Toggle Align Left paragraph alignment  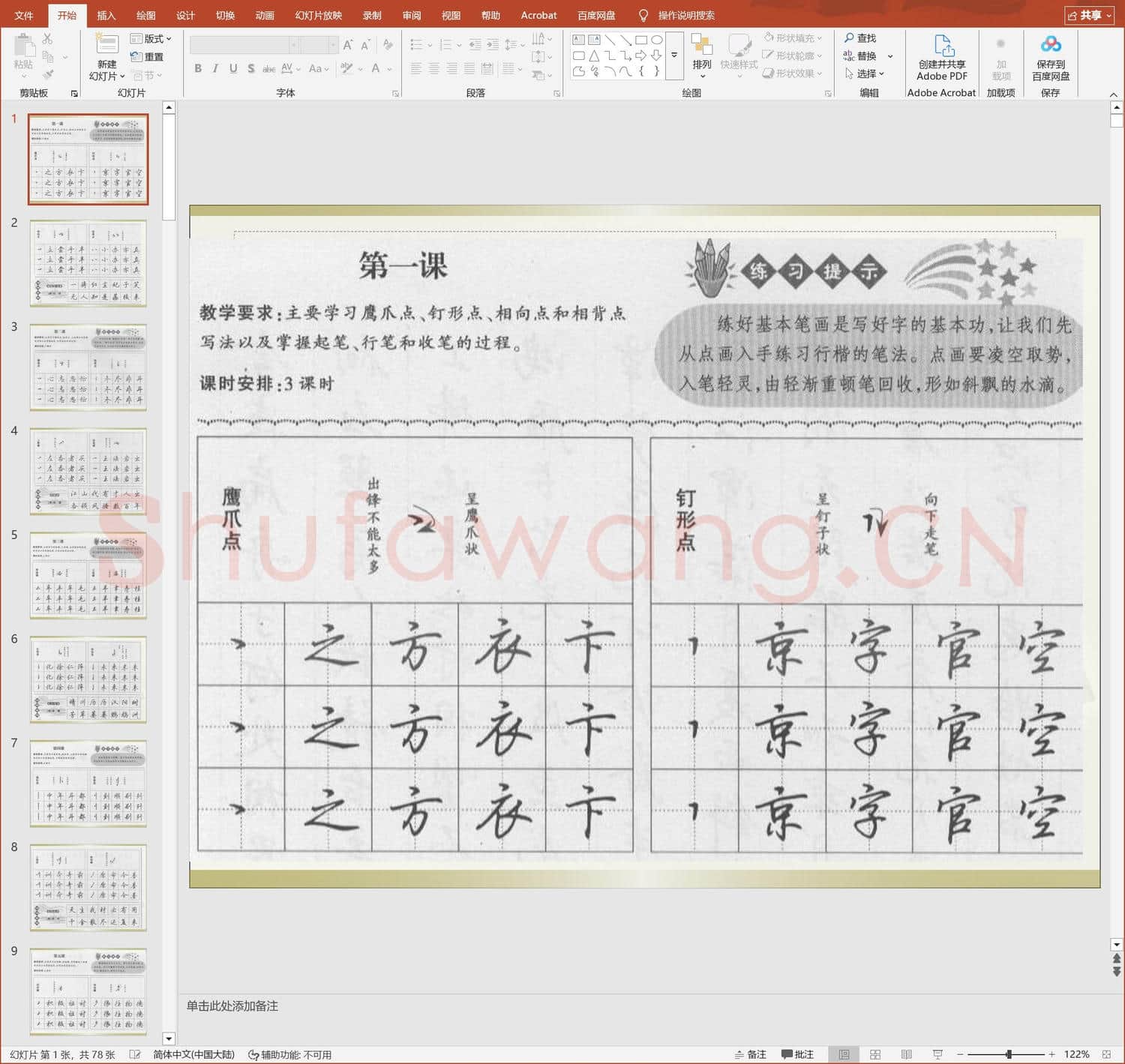point(415,68)
